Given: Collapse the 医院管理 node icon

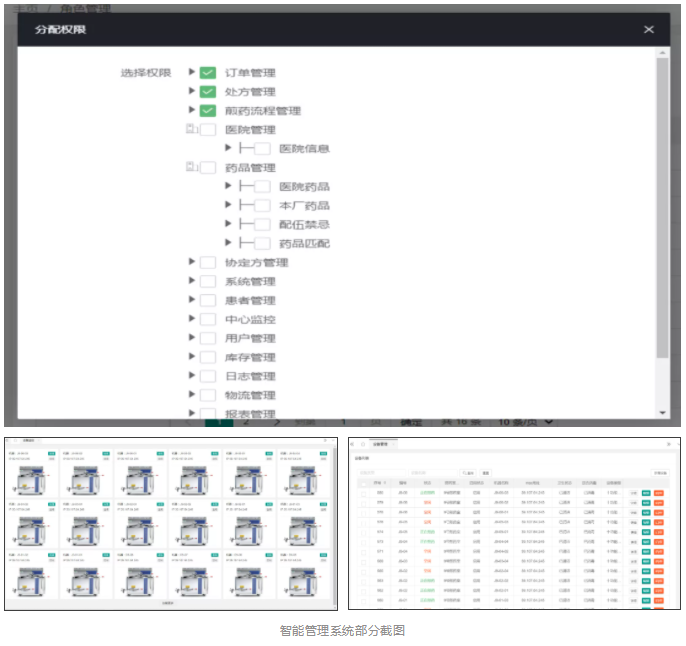Looking at the screenshot, I should click(x=192, y=130).
